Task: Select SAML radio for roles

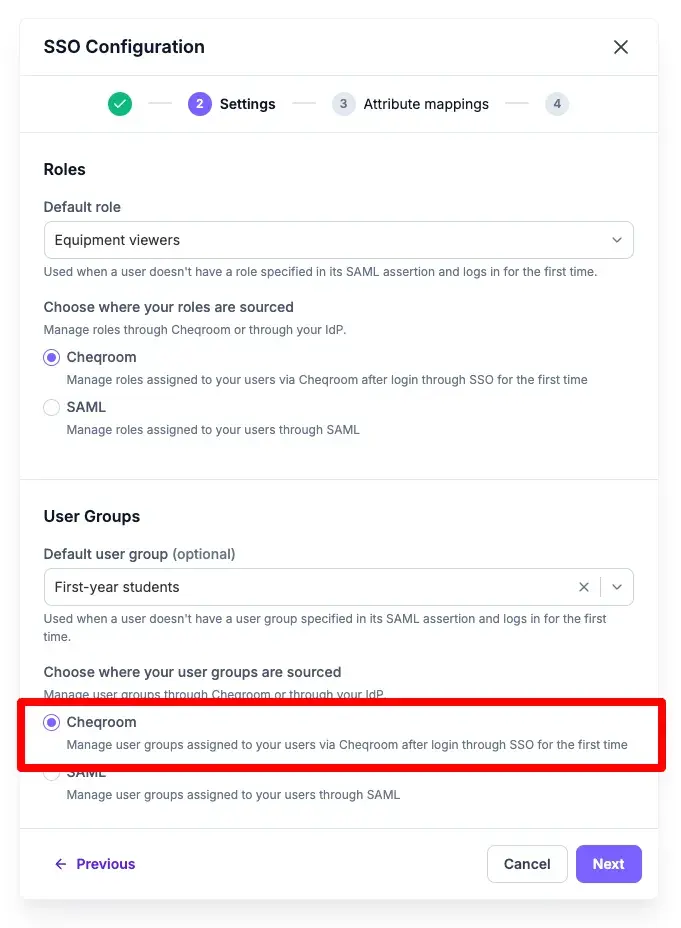Action: (x=51, y=407)
